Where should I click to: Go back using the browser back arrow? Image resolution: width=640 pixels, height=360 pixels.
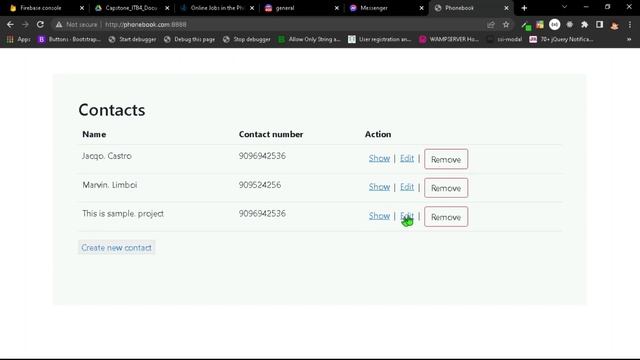pyautogui.click(x=10, y=24)
